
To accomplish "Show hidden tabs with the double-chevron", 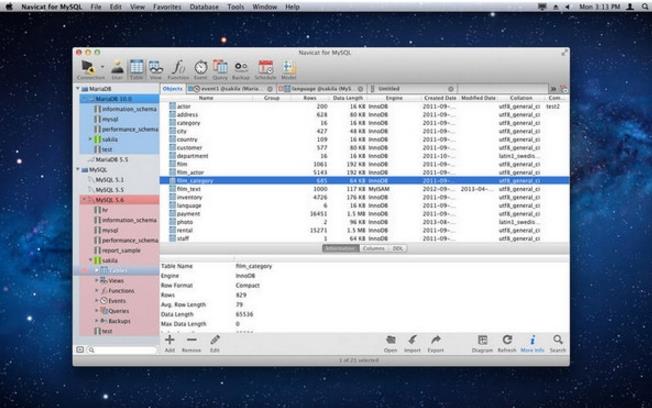I will pos(553,89).
